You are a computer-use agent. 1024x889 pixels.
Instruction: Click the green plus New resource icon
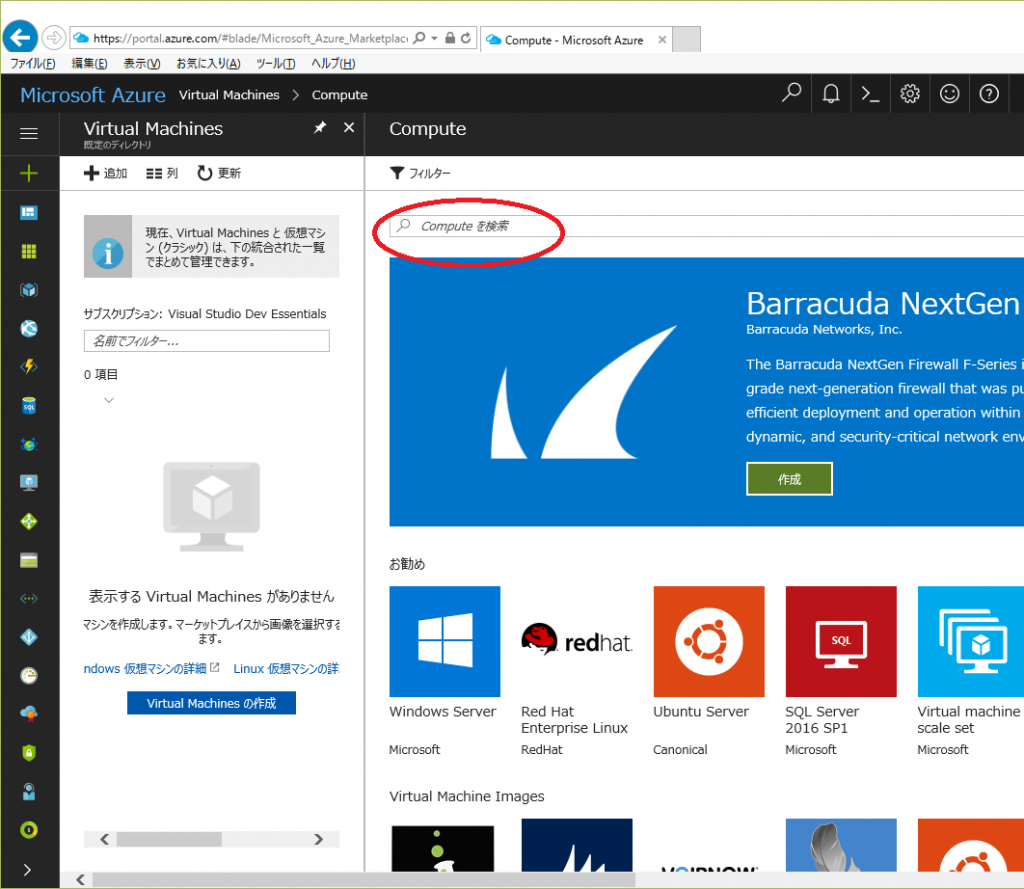[x=29, y=173]
